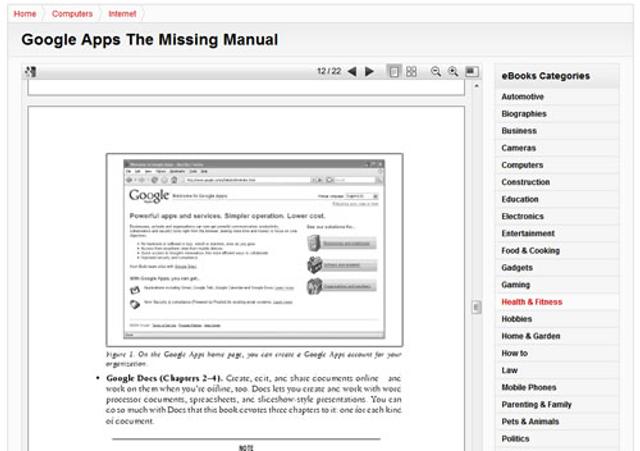This screenshot has width=640, height=451.
Task: Click the Google Apps screenshot figure
Action: (254, 250)
